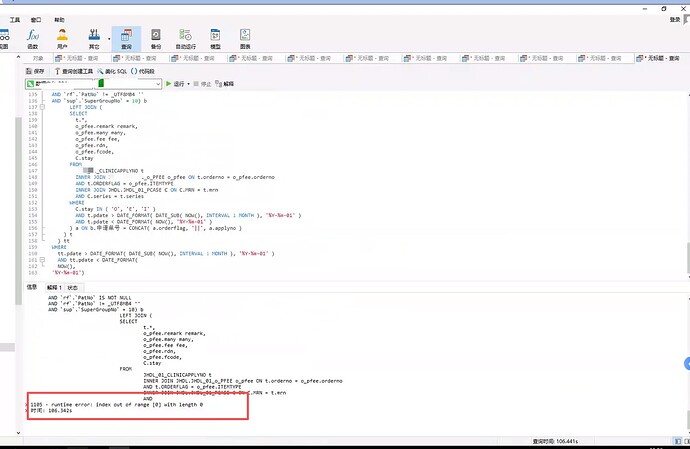Screen dimensions: 690x449
Task: Select the 查询 (Query) toolbar icon
Action: coord(126,38)
